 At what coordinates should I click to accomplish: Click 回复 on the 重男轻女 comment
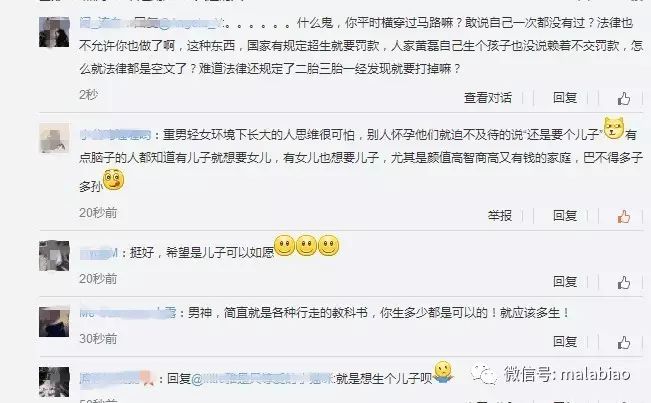pos(565,216)
